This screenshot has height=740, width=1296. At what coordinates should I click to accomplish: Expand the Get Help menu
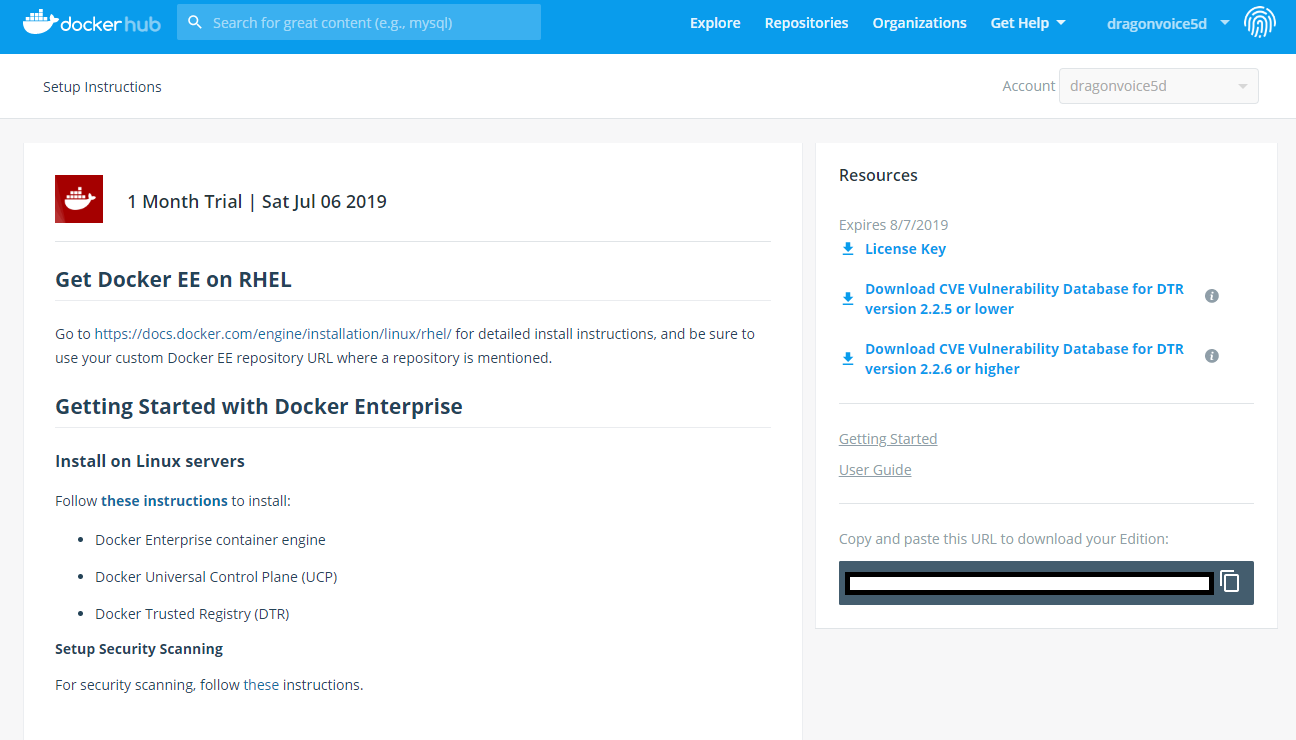click(x=1028, y=23)
